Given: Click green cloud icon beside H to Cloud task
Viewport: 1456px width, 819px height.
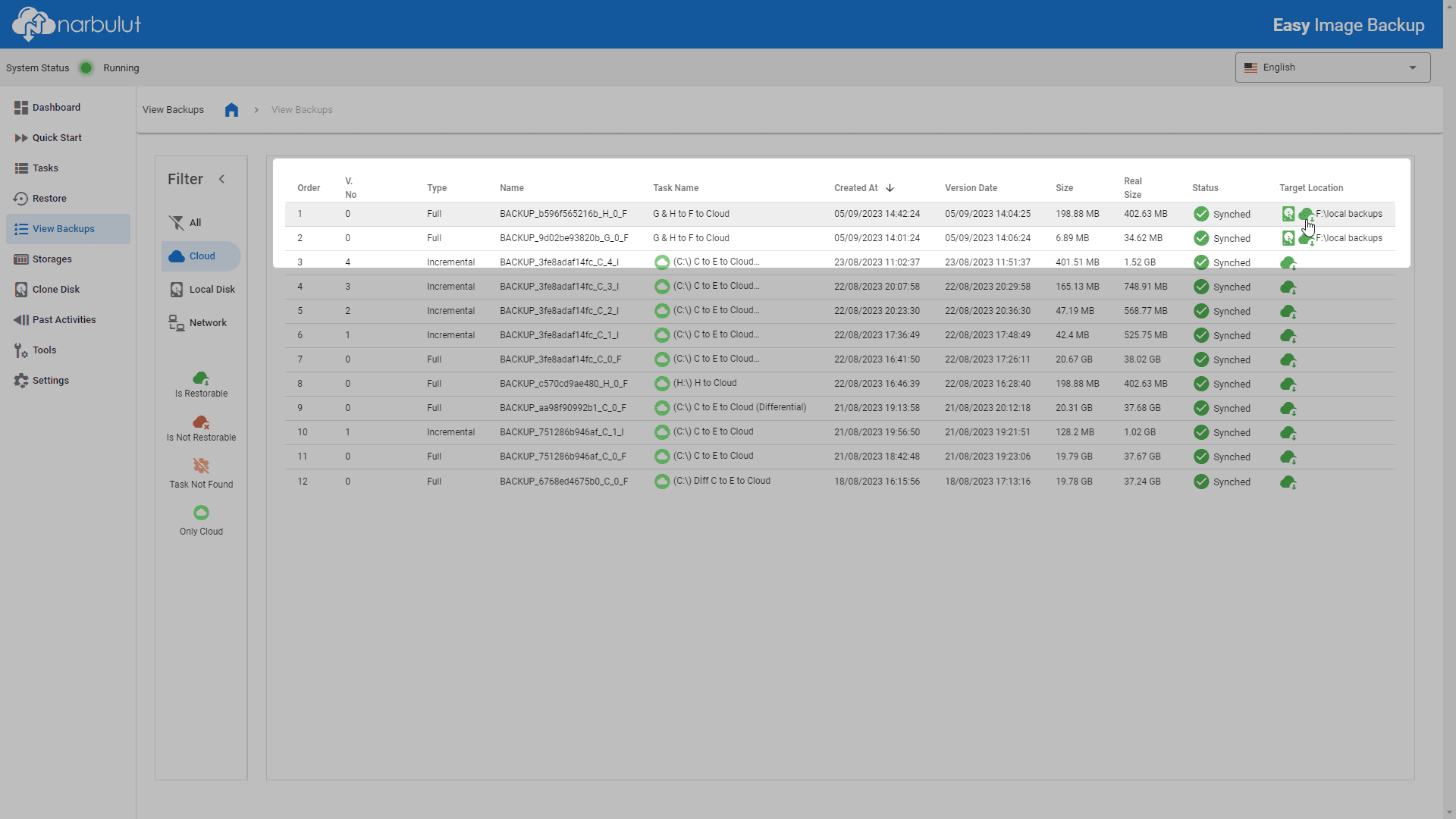Looking at the screenshot, I should coord(661,384).
